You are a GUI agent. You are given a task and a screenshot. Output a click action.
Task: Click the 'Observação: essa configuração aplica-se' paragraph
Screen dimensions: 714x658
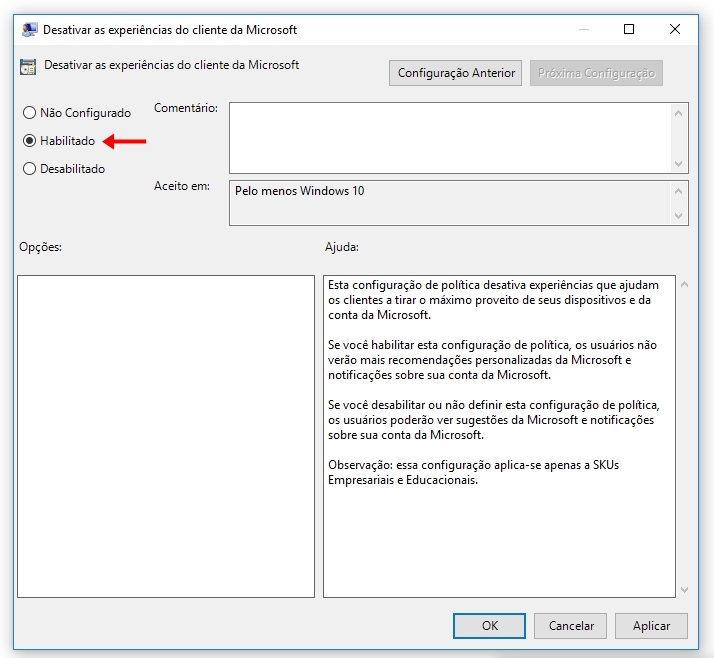coord(474,472)
